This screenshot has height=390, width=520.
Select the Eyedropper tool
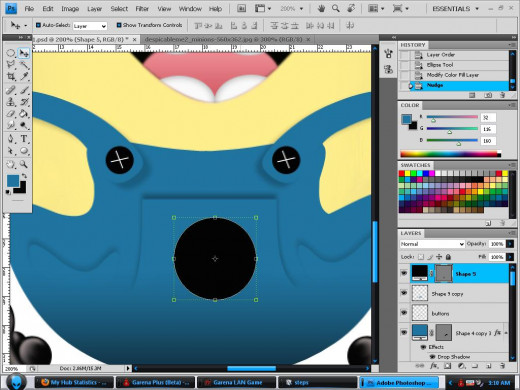(24, 77)
